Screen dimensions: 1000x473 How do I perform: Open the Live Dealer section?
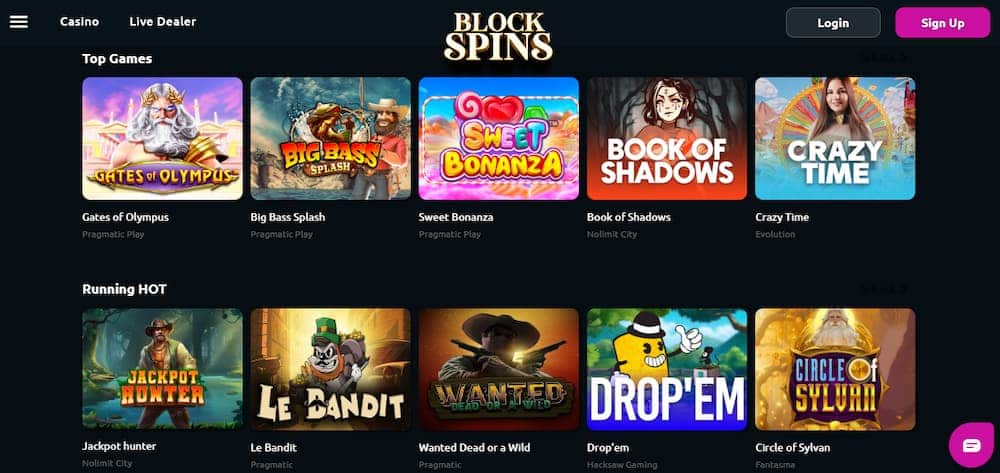(x=163, y=22)
